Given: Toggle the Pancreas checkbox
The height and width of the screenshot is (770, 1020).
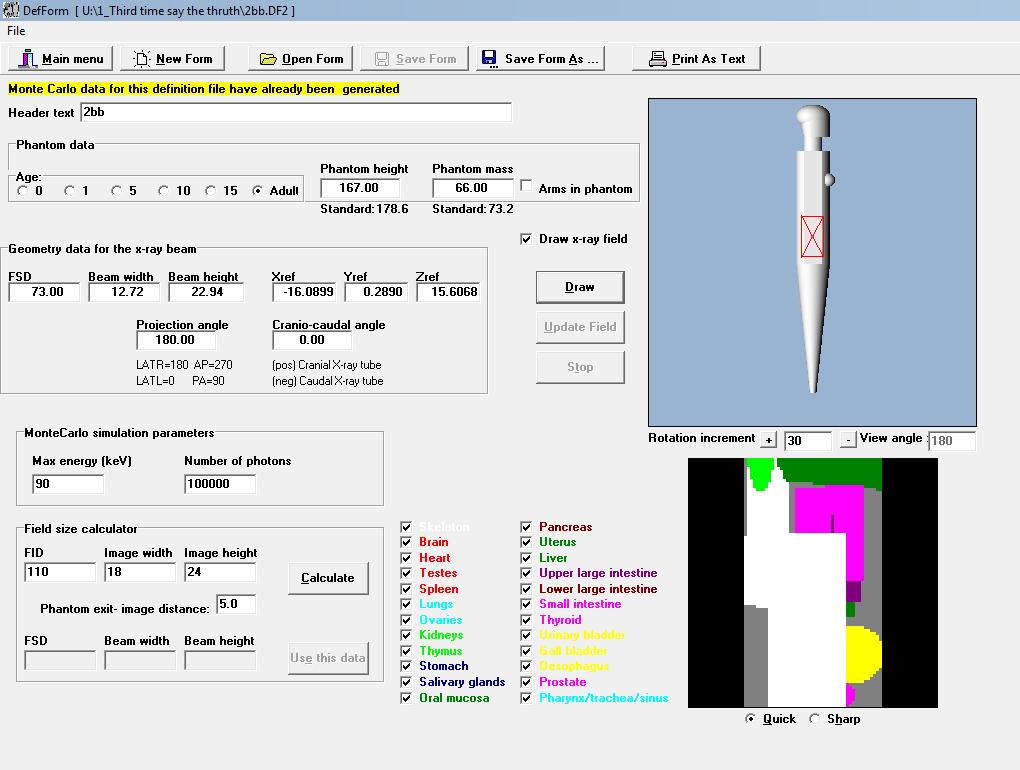Looking at the screenshot, I should 526,527.
